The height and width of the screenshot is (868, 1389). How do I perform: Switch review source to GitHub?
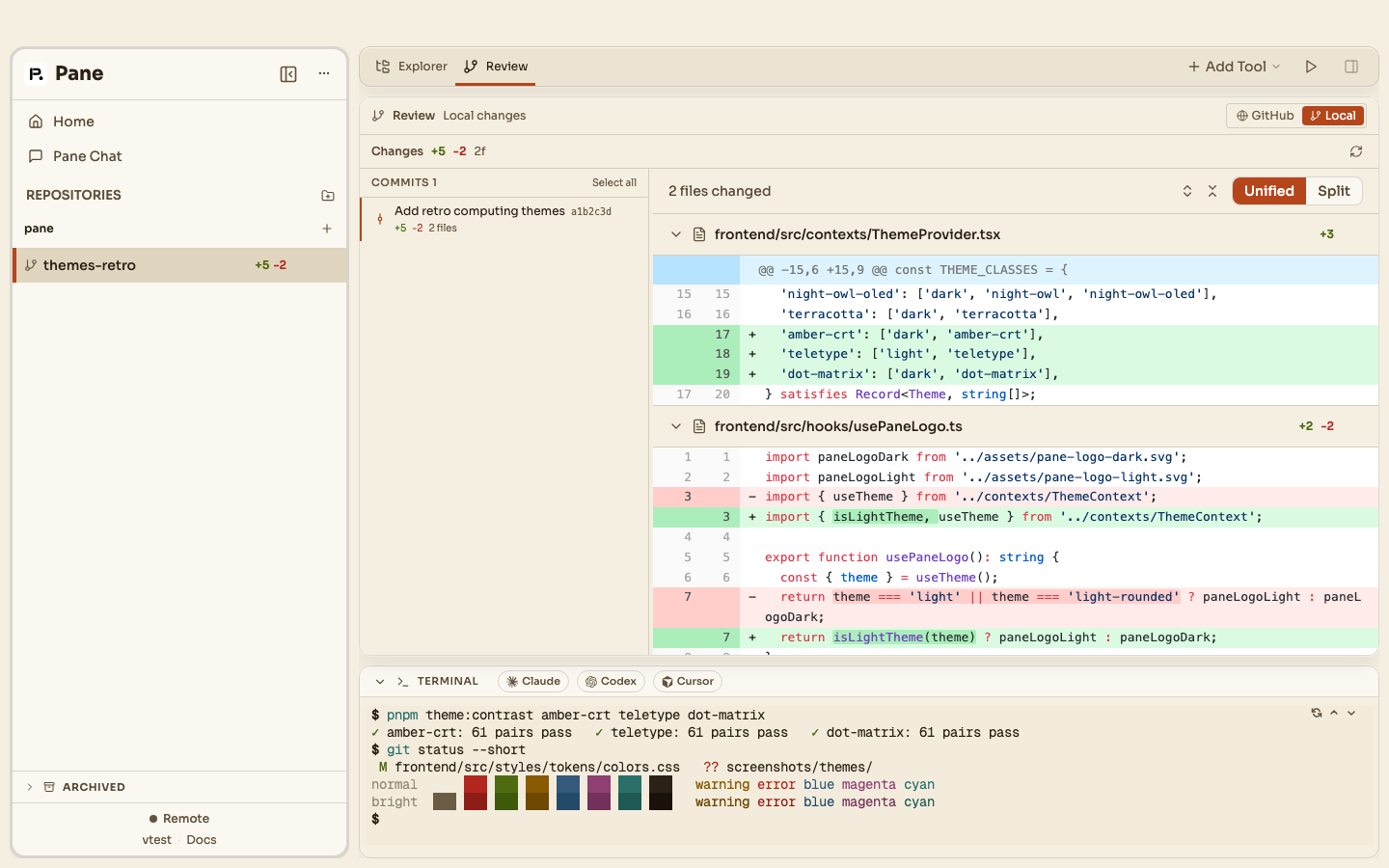(1266, 116)
